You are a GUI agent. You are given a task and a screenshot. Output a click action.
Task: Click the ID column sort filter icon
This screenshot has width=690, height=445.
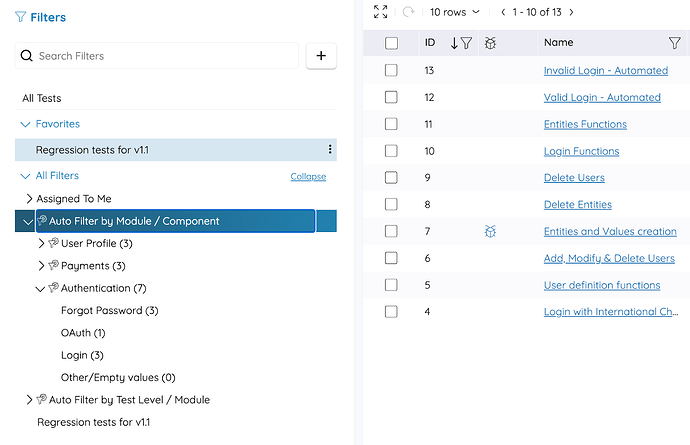[x=461, y=43]
